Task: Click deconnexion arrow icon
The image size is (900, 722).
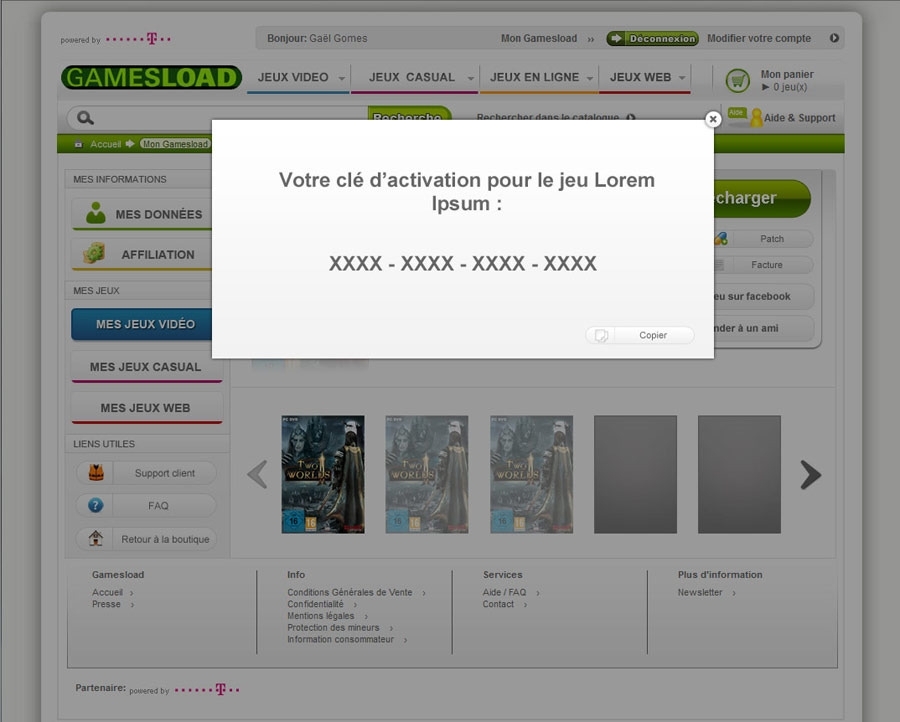Action: click(616, 38)
